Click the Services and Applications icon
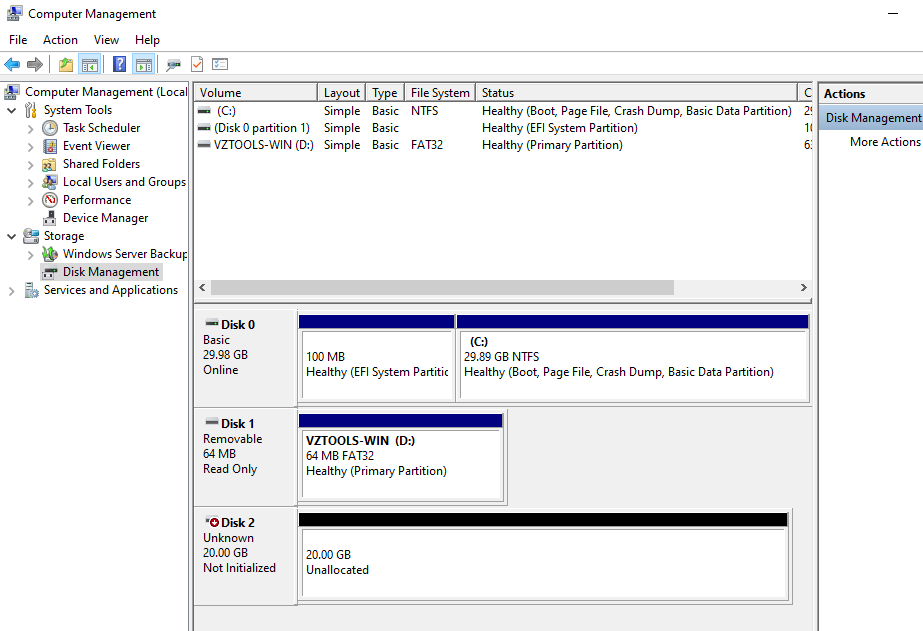The image size is (923, 631). [x=31, y=290]
